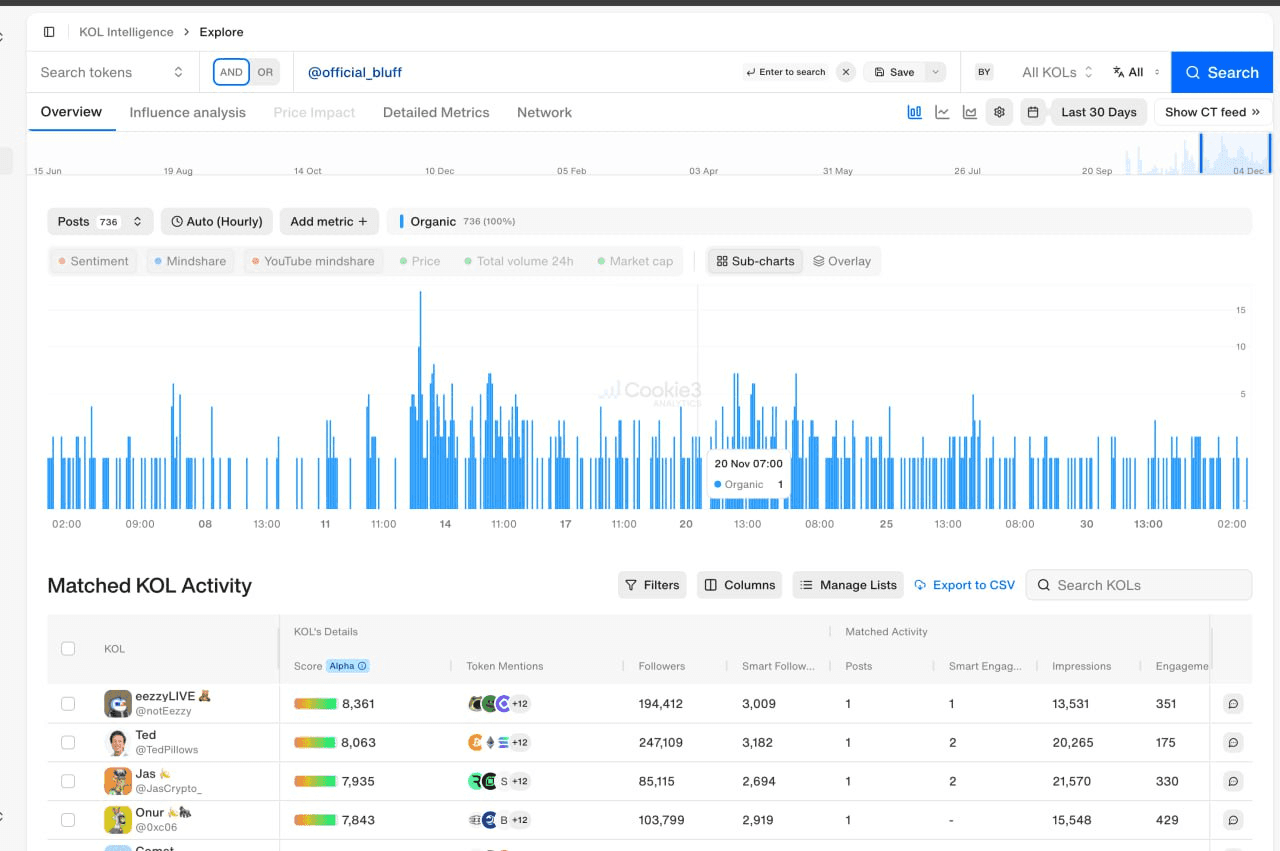Open the All KOLs dropdown
1280x851 pixels.
click(x=1057, y=72)
